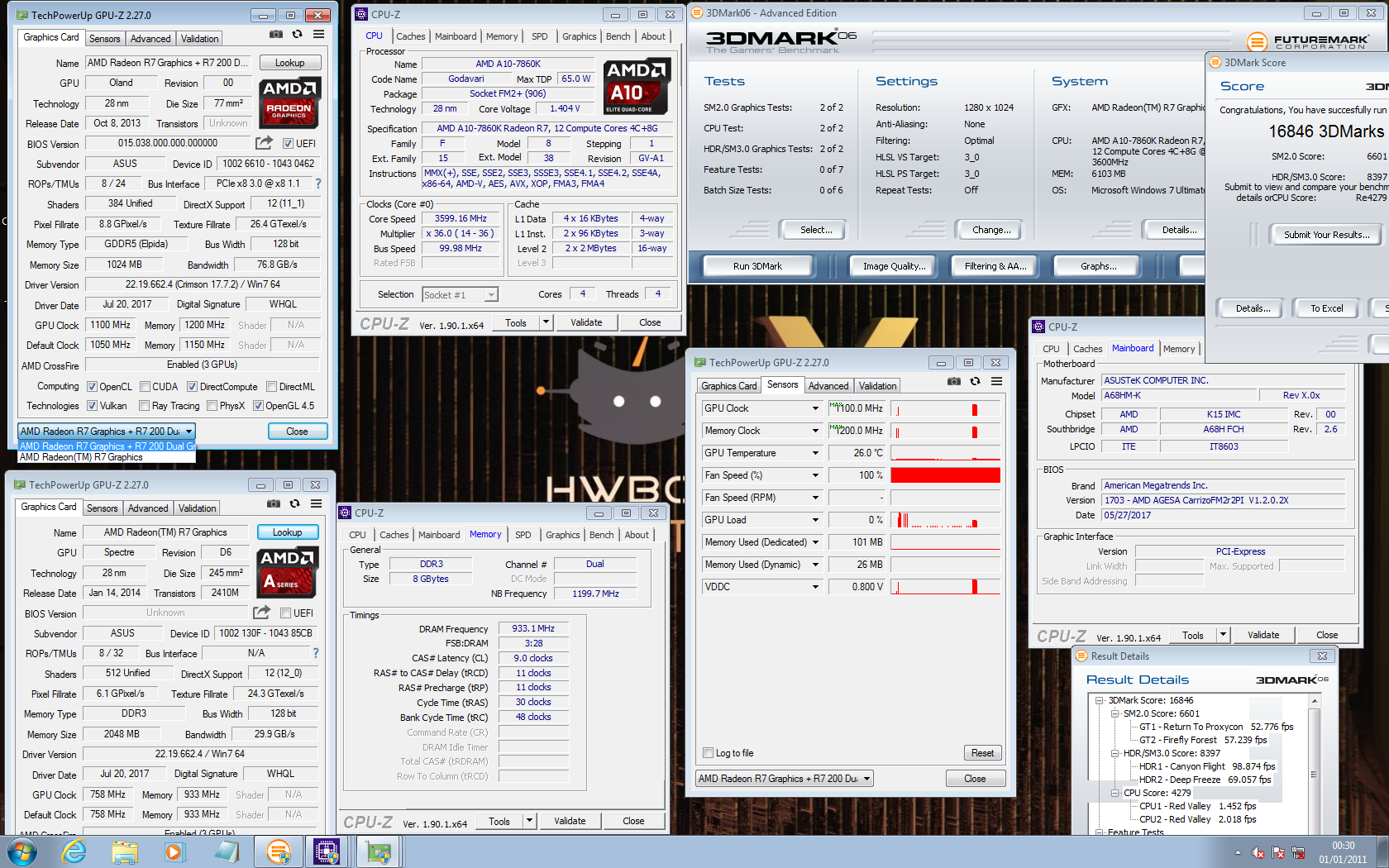
Task: Switch to Sensors tab in Oland GPU-Z
Action: click(x=105, y=39)
